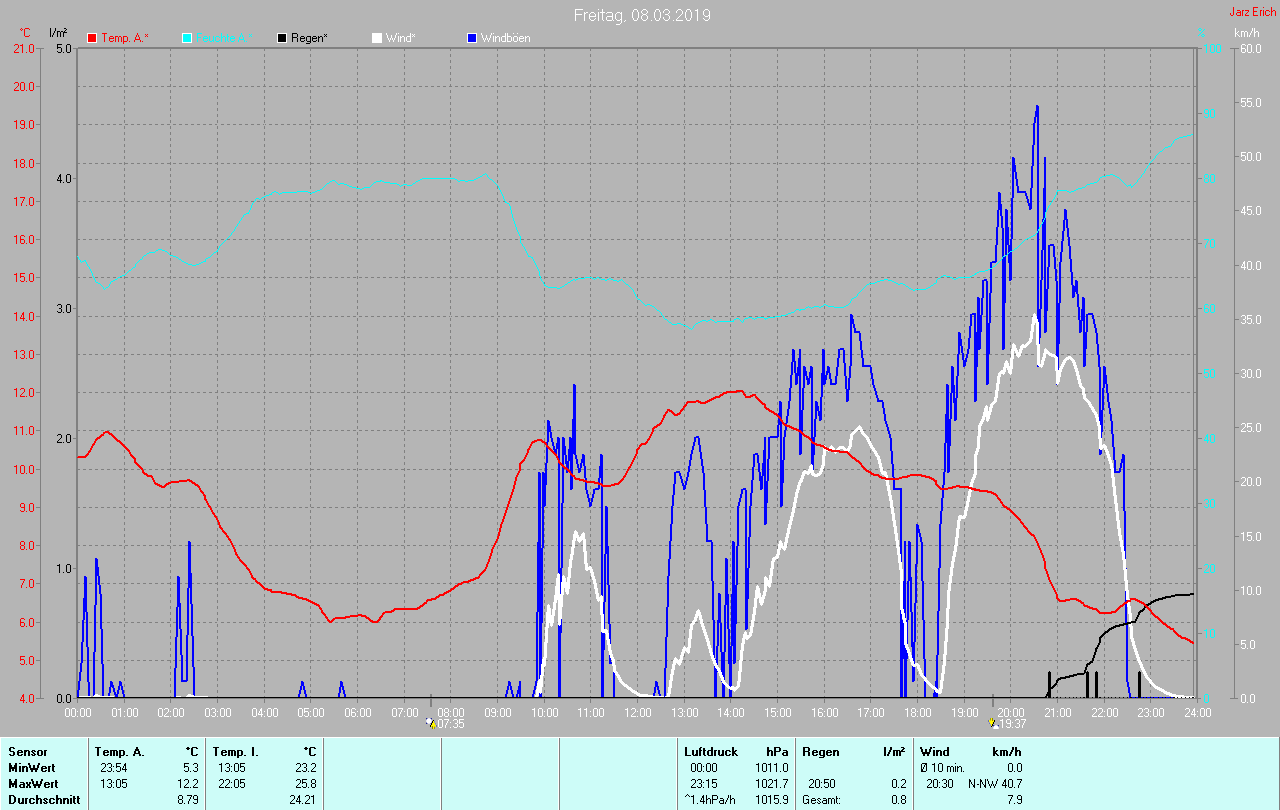Click the '12:00' time axis label
Viewport: 1280px width, 810px height.
[x=638, y=713]
